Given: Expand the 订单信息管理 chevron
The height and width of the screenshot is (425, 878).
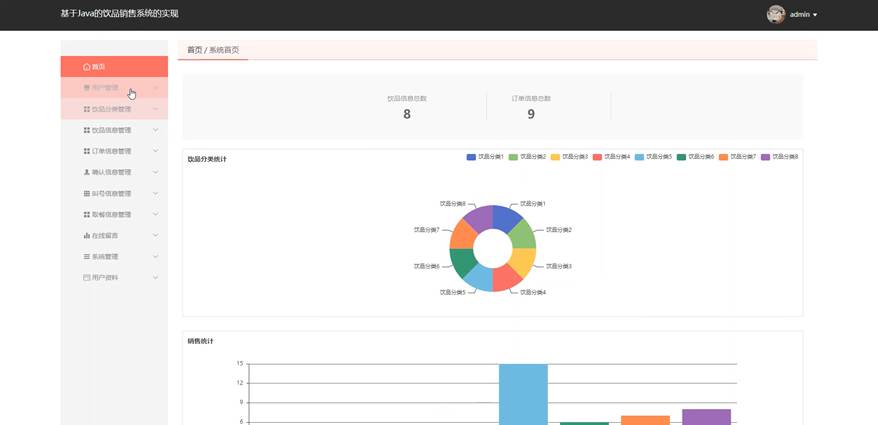Looking at the screenshot, I should (x=156, y=151).
